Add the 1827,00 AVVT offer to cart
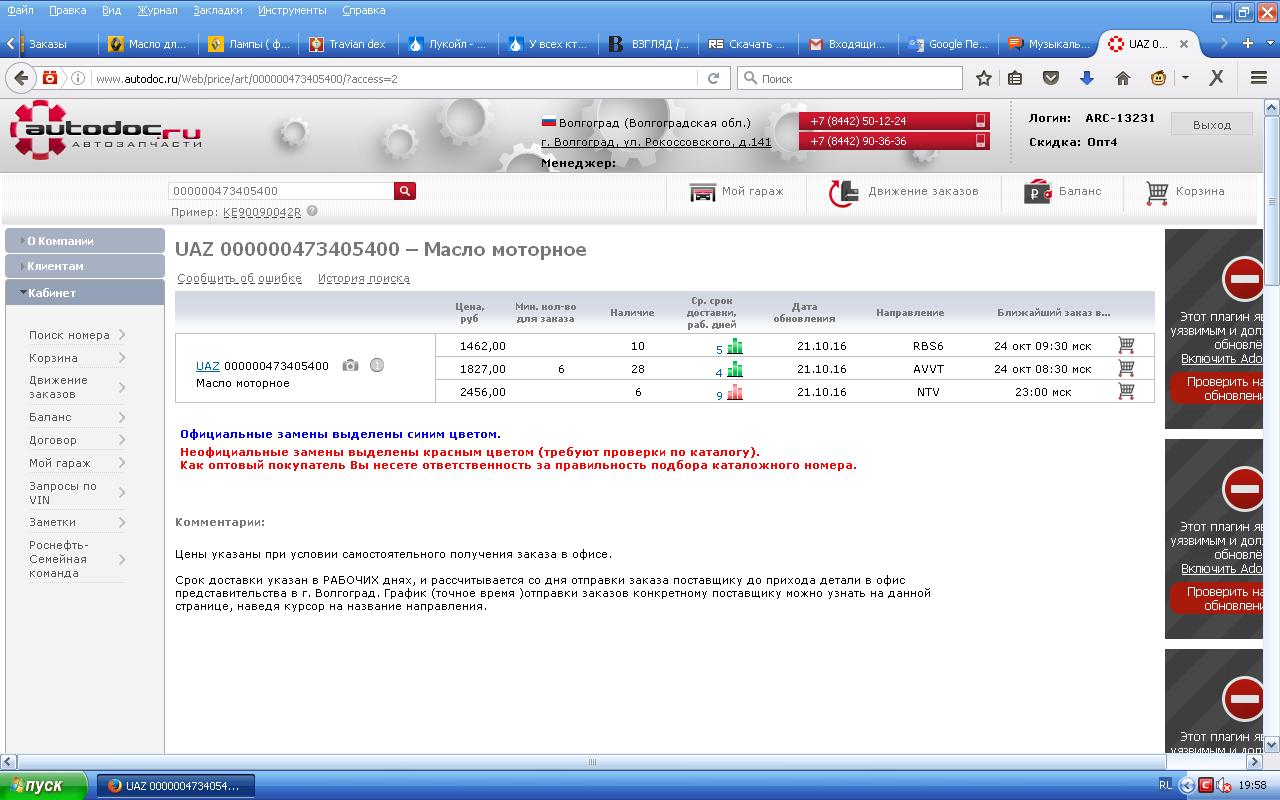The width and height of the screenshot is (1280, 800). click(1126, 368)
